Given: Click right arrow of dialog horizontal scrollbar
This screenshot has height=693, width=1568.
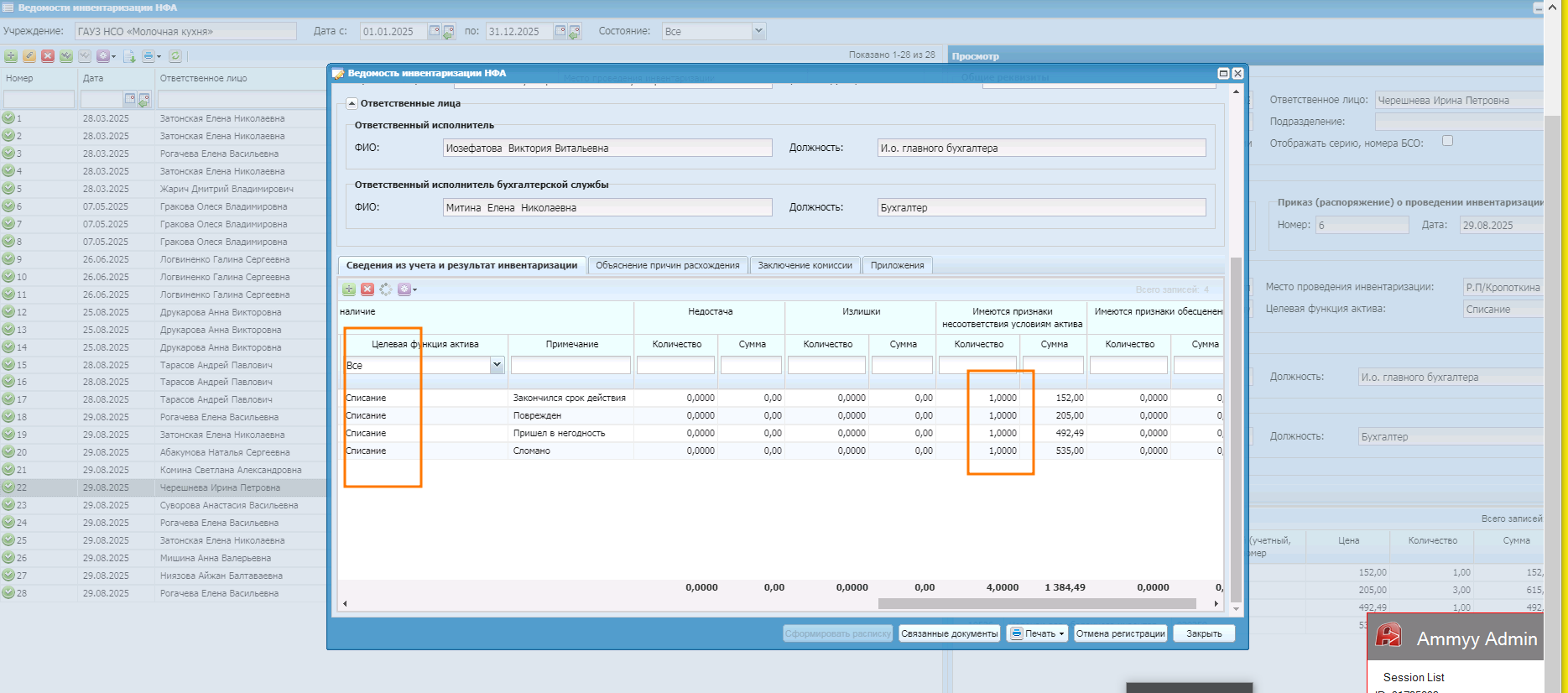Looking at the screenshot, I should [x=1216, y=603].
